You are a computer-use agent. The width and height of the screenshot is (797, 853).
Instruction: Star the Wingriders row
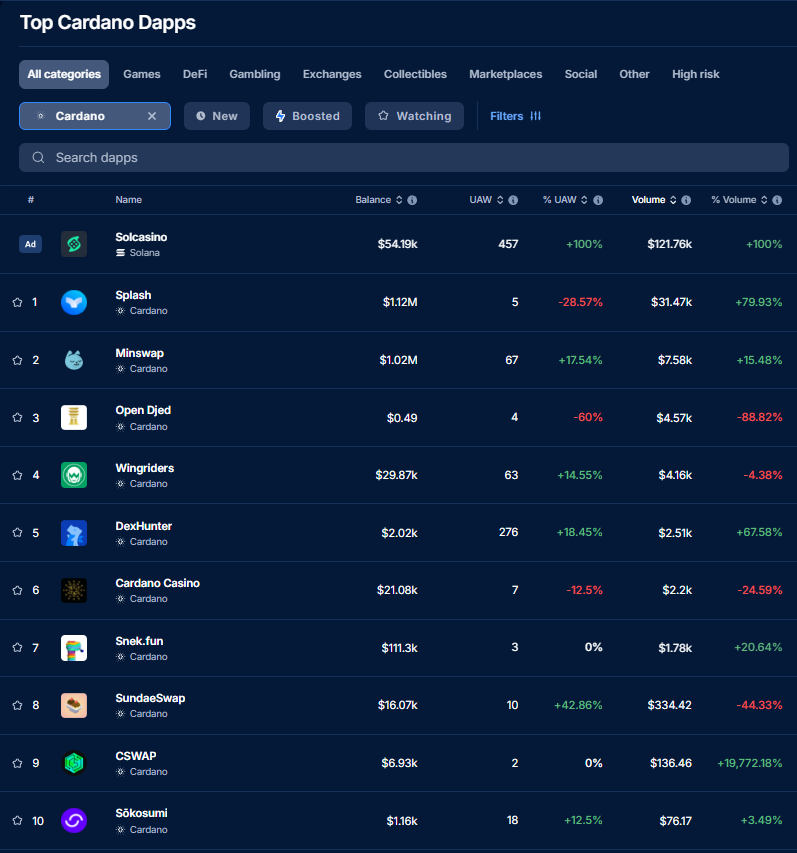17,475
